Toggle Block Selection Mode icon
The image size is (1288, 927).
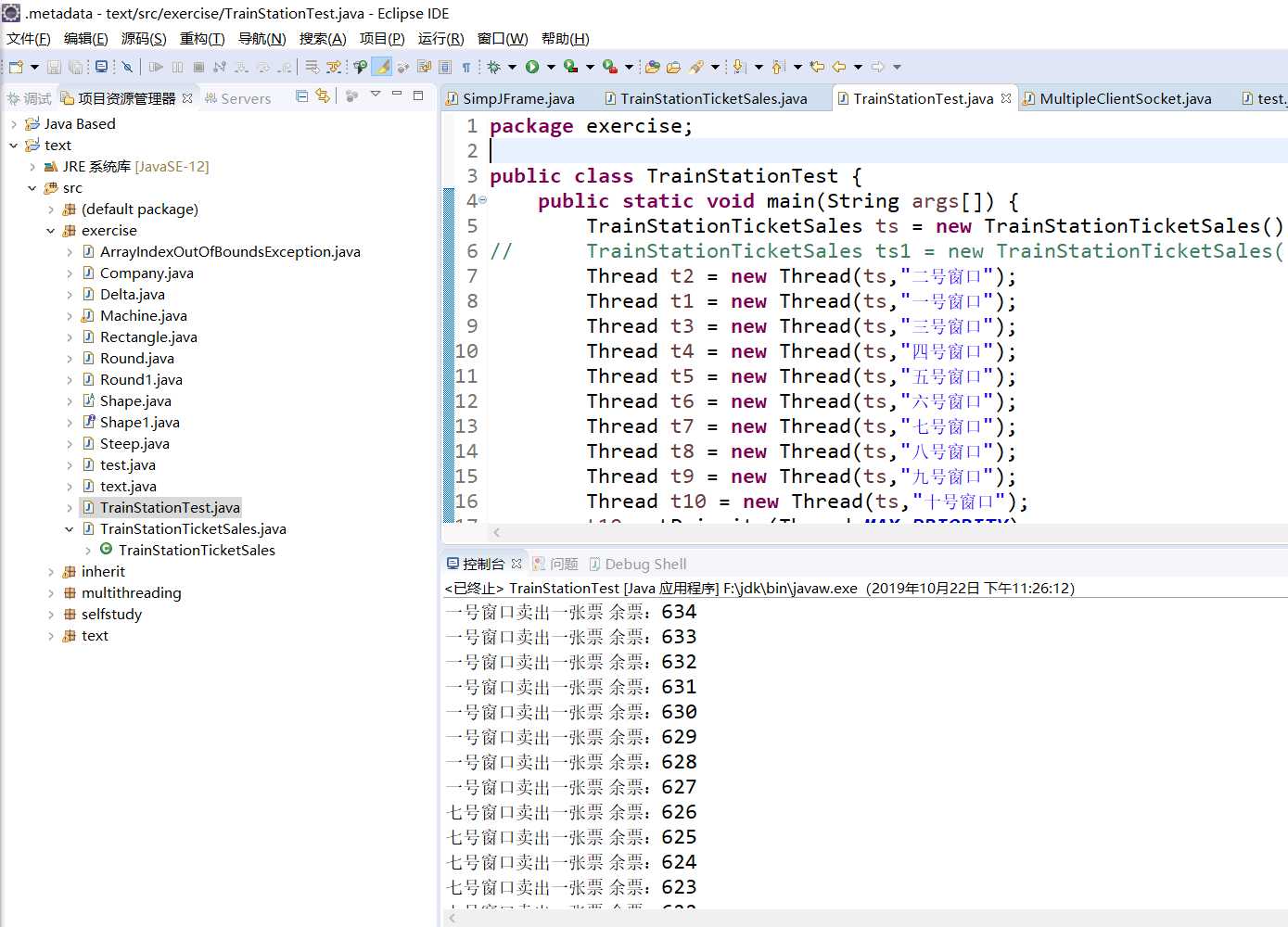[x=444, y=67]
